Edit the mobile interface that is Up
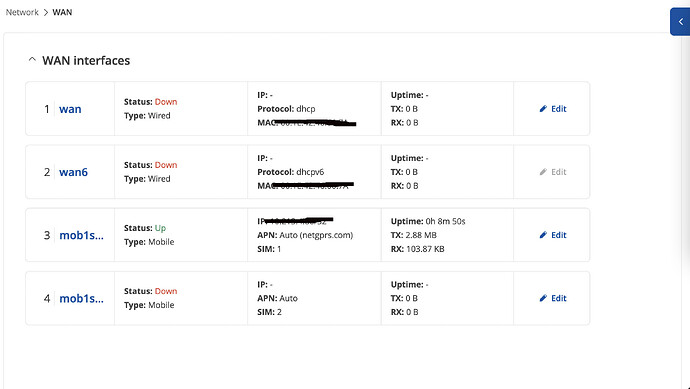 pos(553,235)
